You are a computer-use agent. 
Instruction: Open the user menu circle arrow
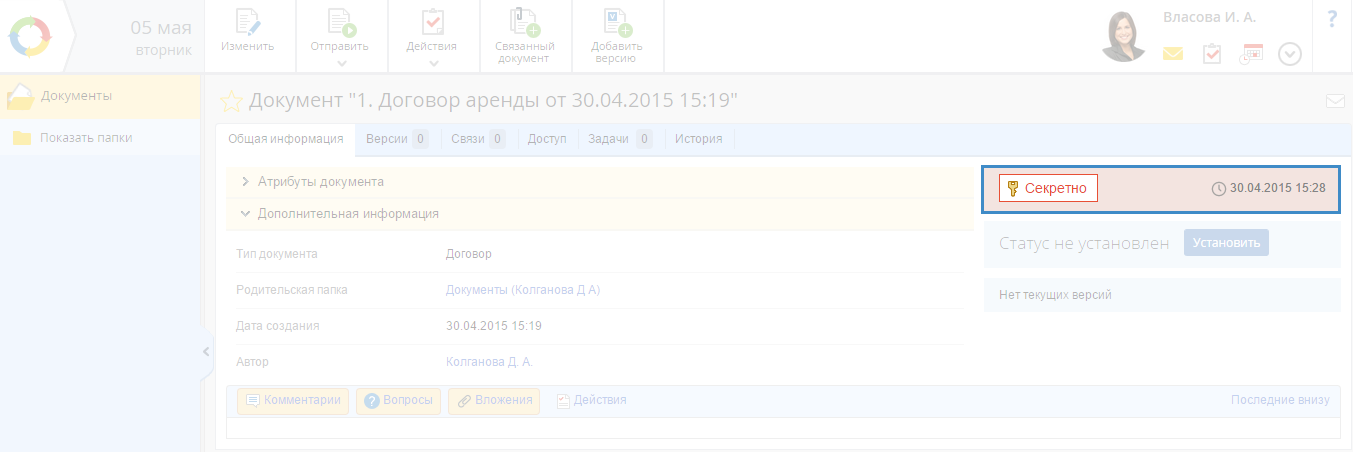[x=1290, y=54]
